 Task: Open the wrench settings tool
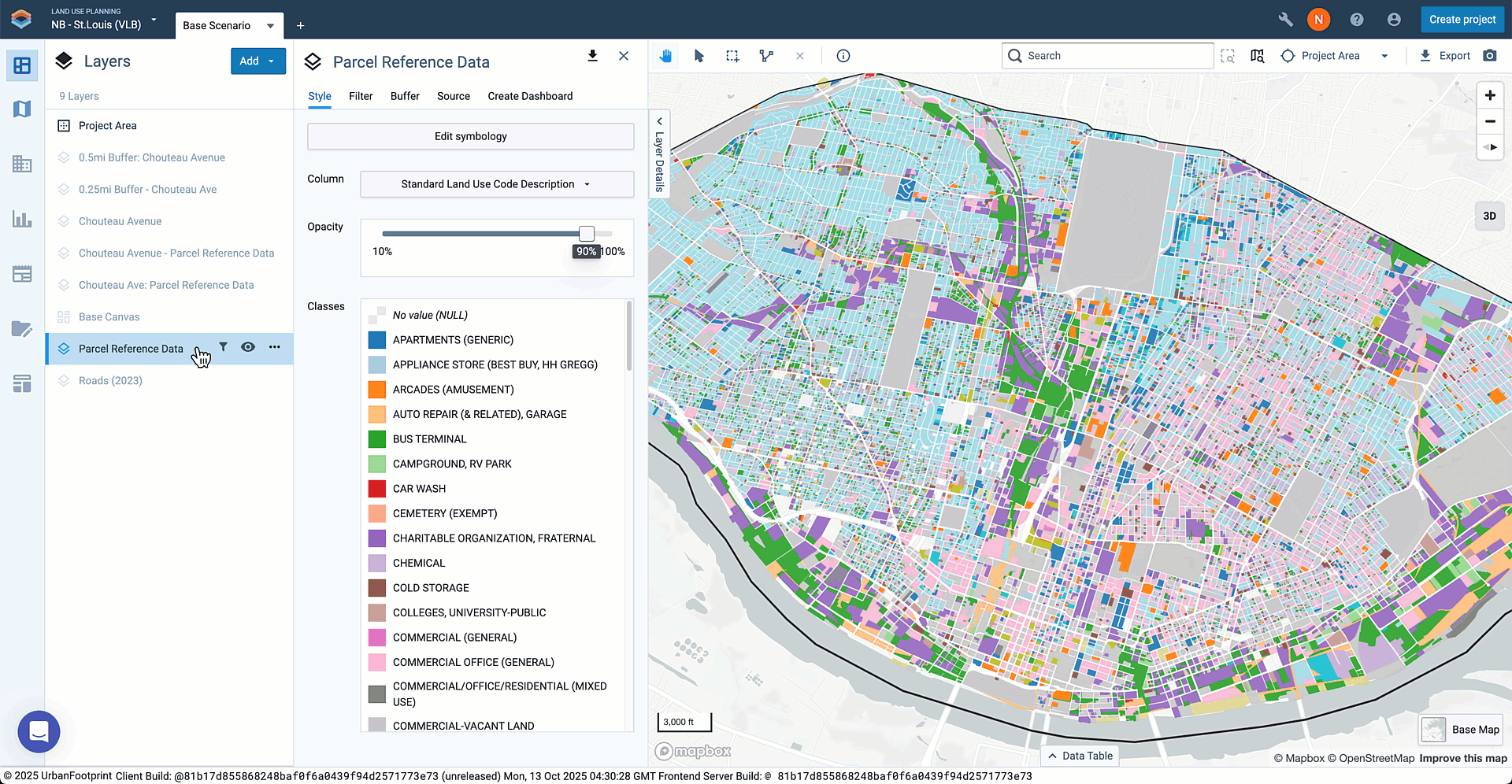click(x=1285, y=20)
